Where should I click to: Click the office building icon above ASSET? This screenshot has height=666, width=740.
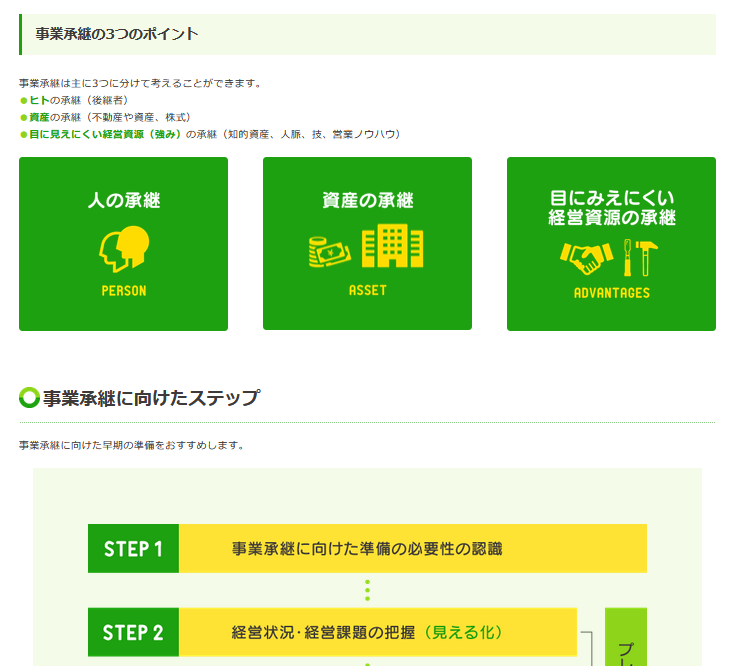click(x=392, y=246)
